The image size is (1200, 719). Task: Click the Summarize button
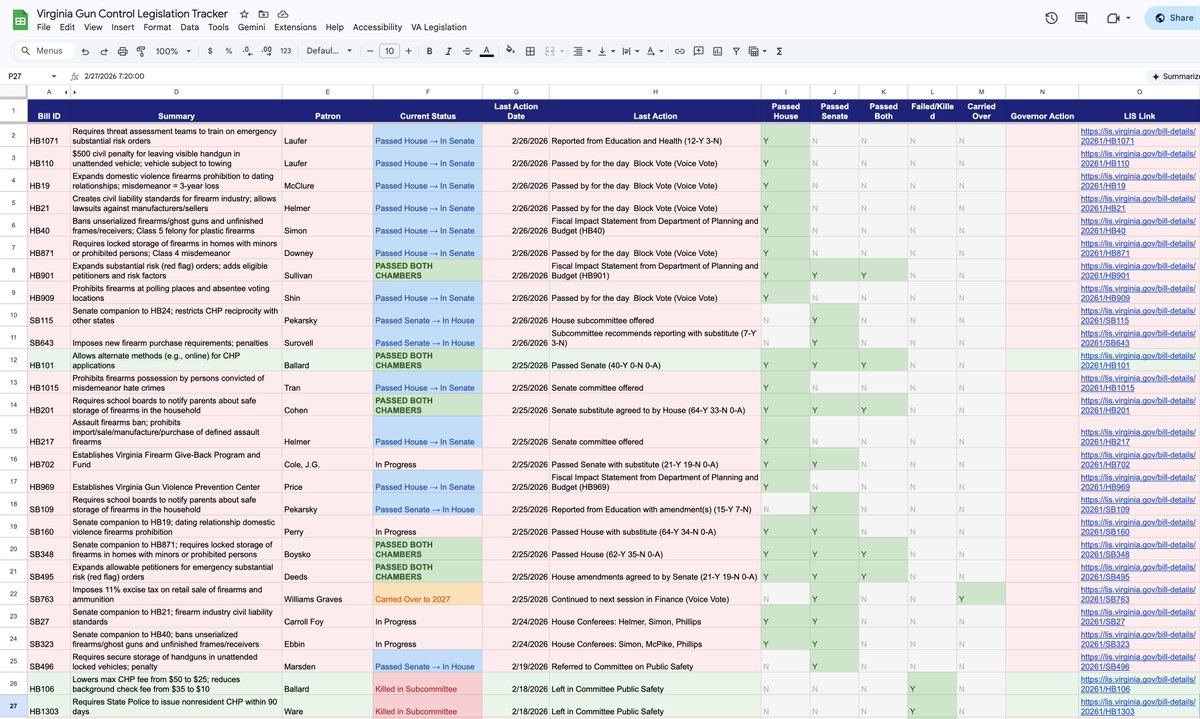pyautogui.click(x=1175, y=76)
